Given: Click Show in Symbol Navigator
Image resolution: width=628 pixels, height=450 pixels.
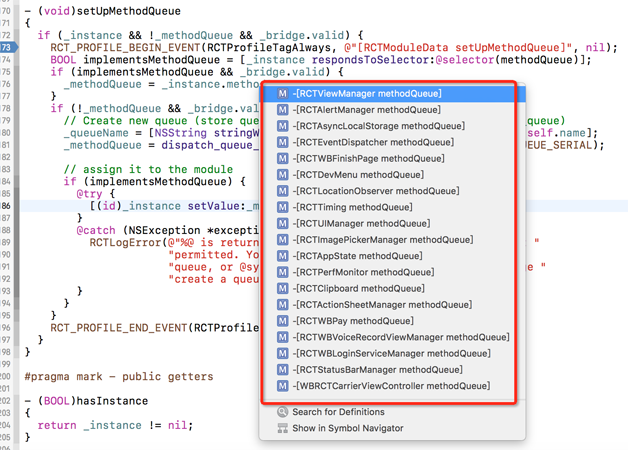Looking at the screenshot, I should [348, 428].
